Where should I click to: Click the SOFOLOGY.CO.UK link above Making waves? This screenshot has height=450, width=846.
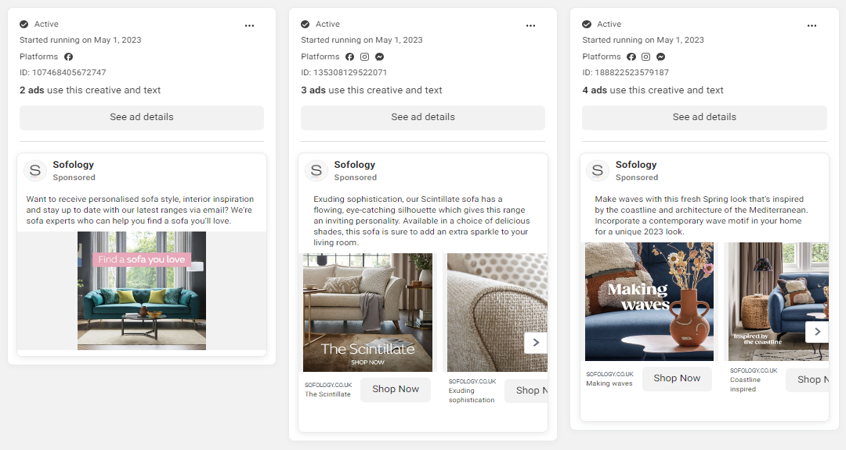click(x=610, y=374)
